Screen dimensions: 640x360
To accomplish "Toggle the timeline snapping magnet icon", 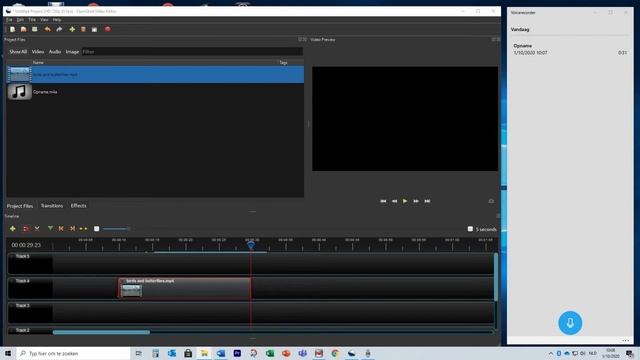I will click(x=26, y=229).
